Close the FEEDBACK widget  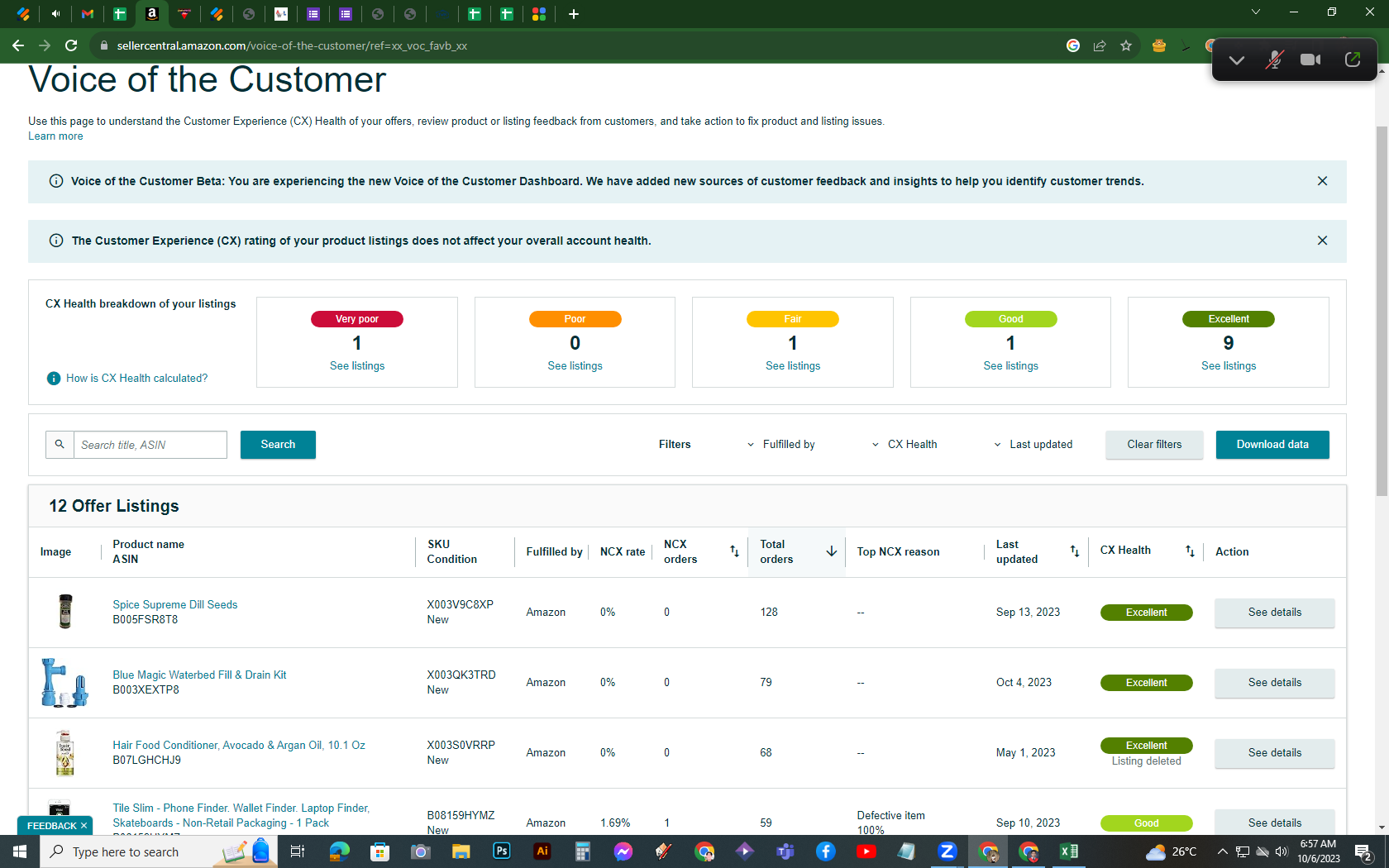pyautogui.click(x=84, y=826)
